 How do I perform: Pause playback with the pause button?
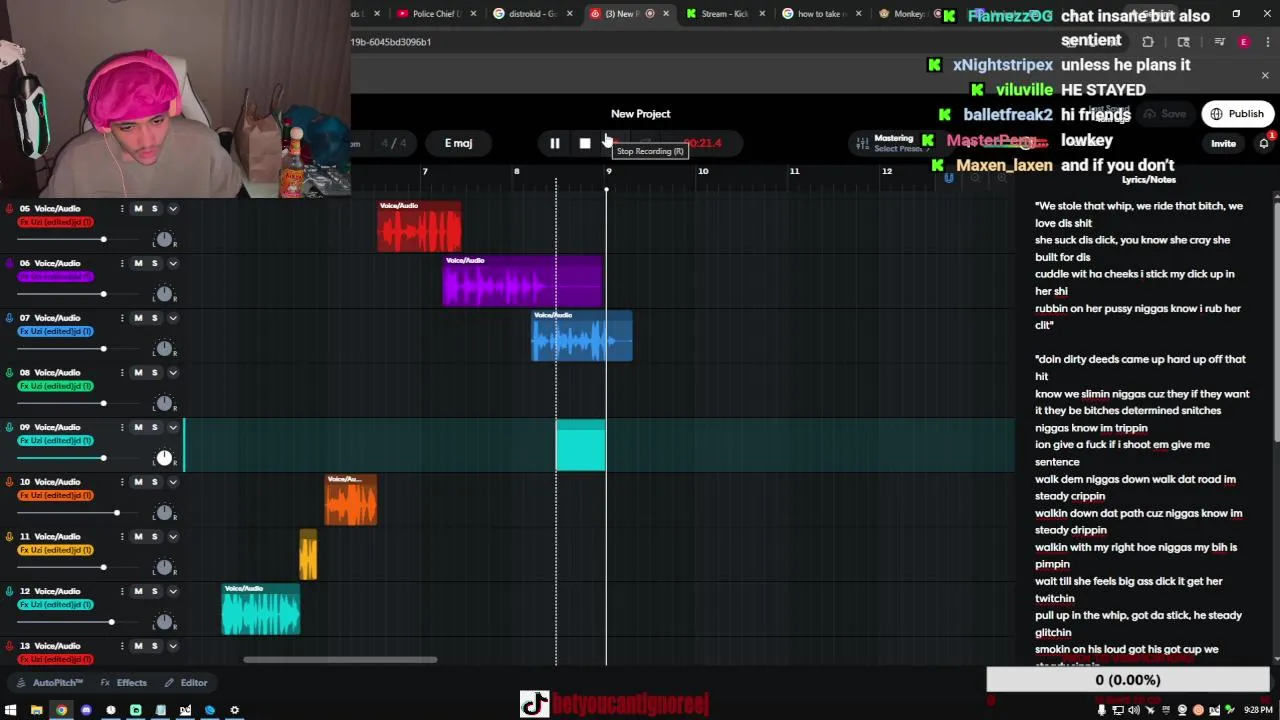tap(554, 143)
